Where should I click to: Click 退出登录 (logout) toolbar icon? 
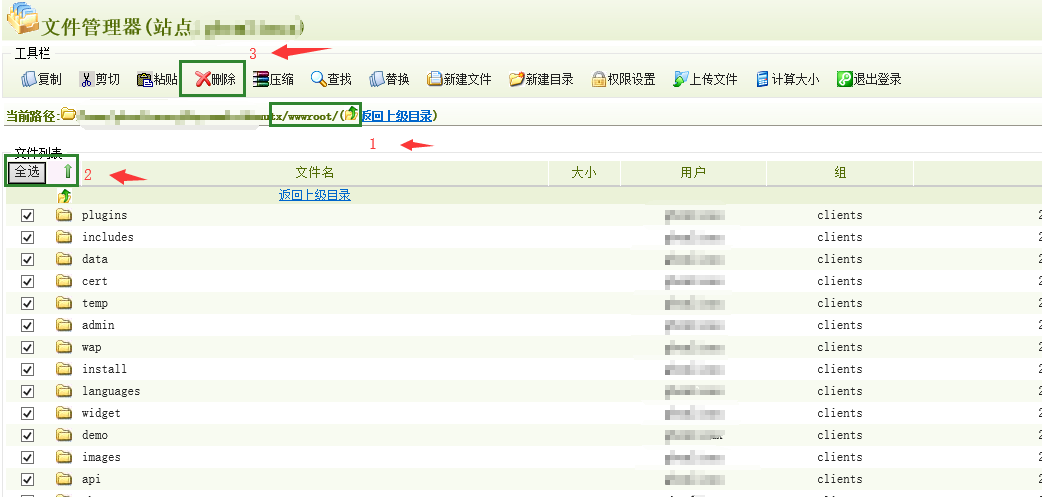coord(845,79)
